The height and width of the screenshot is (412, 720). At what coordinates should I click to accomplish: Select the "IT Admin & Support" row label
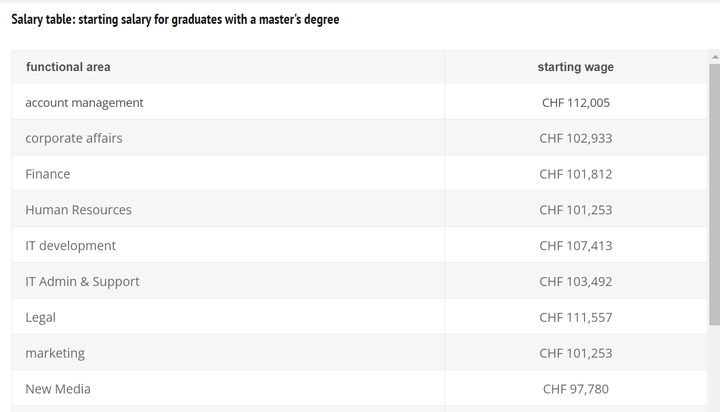(x=82, y=281)
